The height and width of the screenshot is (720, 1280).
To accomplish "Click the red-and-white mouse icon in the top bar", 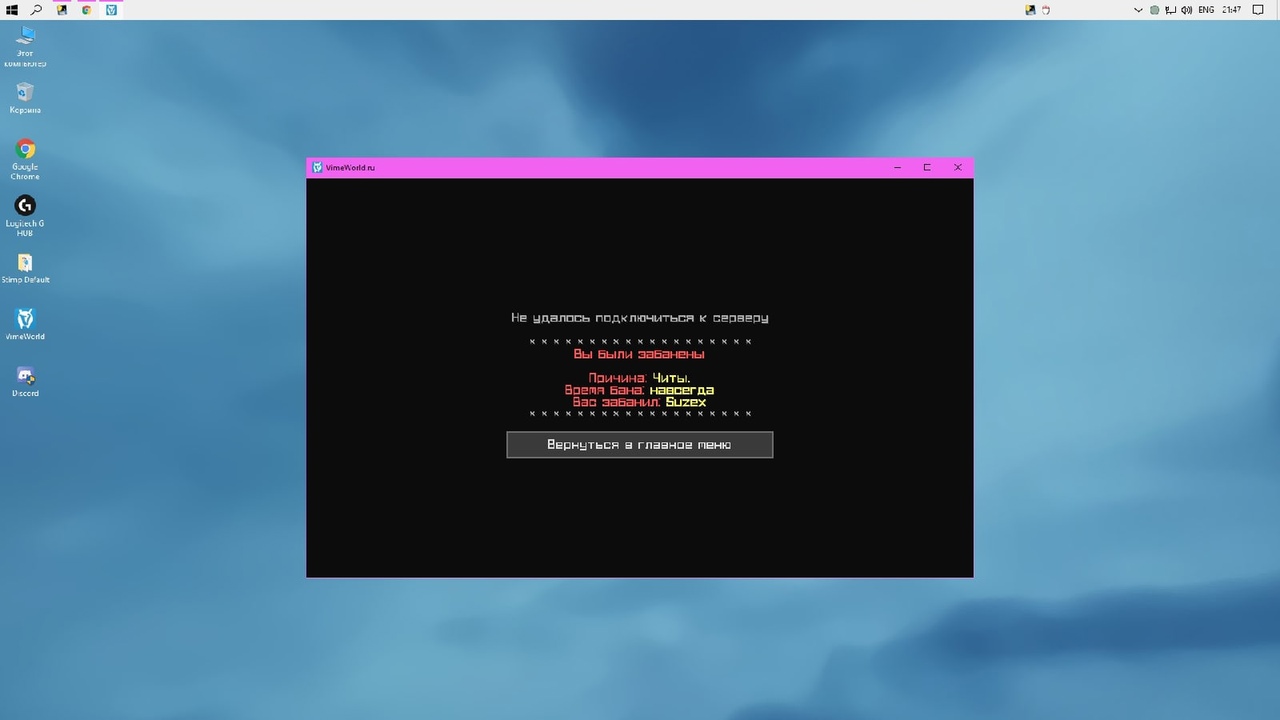I will 1046,10.
